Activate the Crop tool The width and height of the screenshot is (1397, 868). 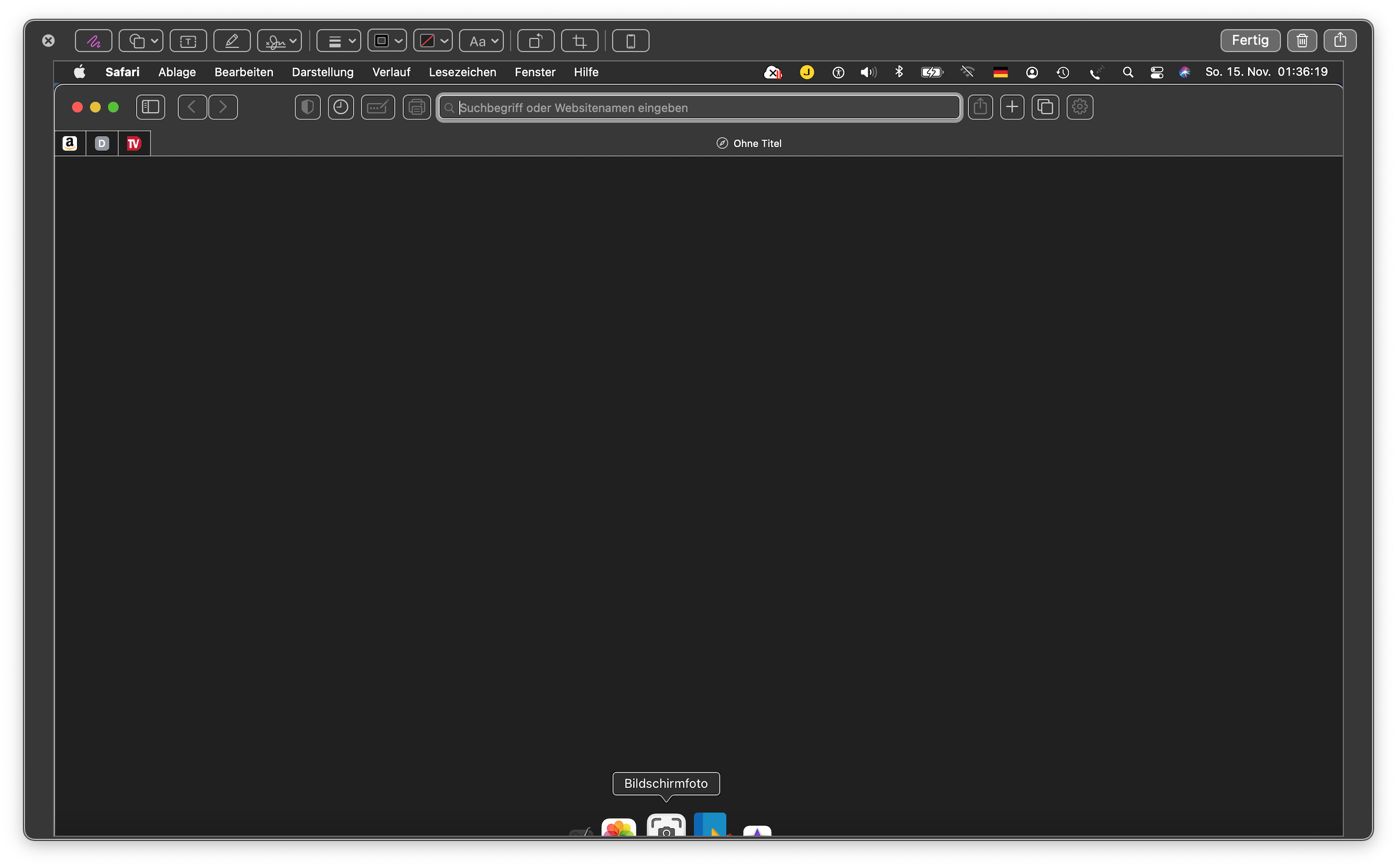(579, 41)
